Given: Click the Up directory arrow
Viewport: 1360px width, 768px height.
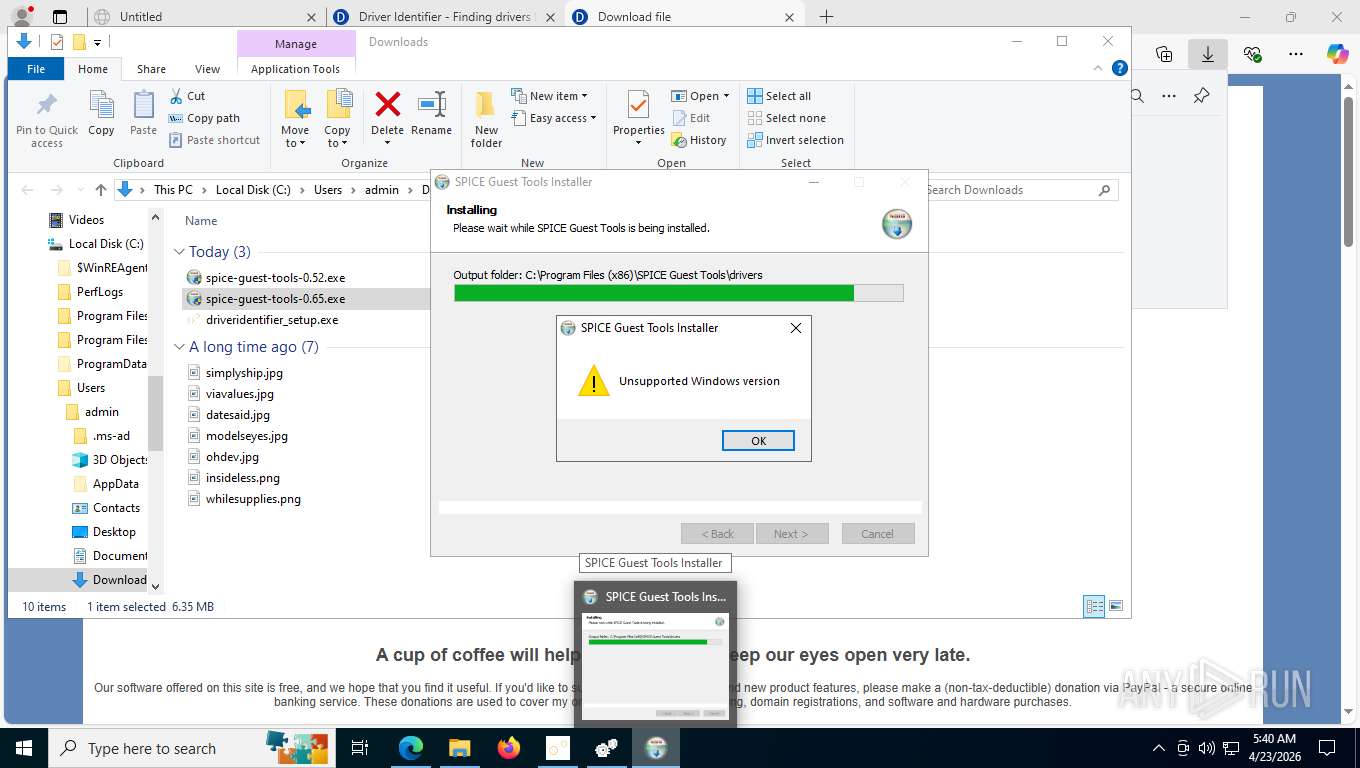Looking at the screenshot, I should click(x=101, y=190).
